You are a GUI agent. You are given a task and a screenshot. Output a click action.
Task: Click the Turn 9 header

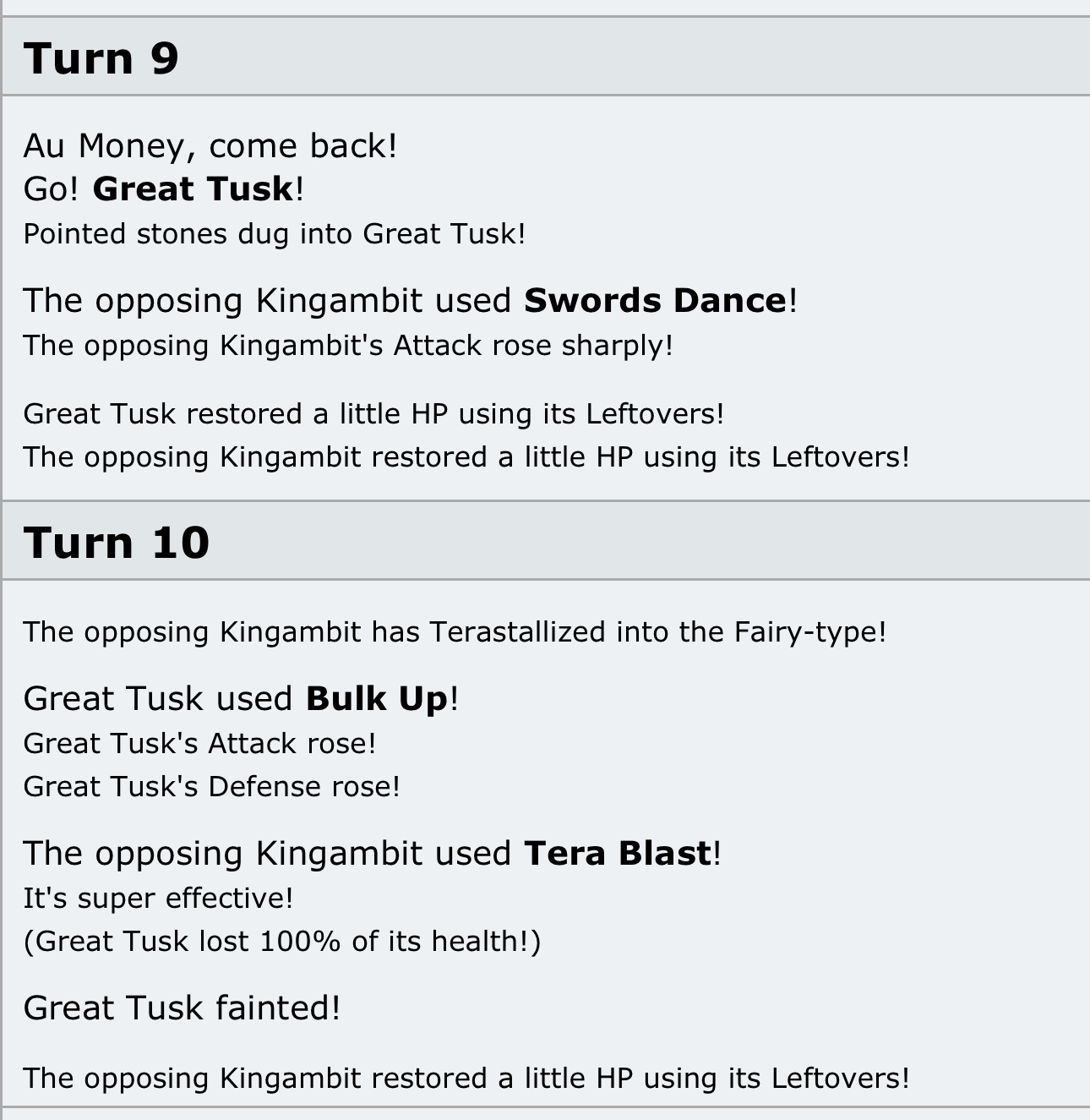(101, 58)
